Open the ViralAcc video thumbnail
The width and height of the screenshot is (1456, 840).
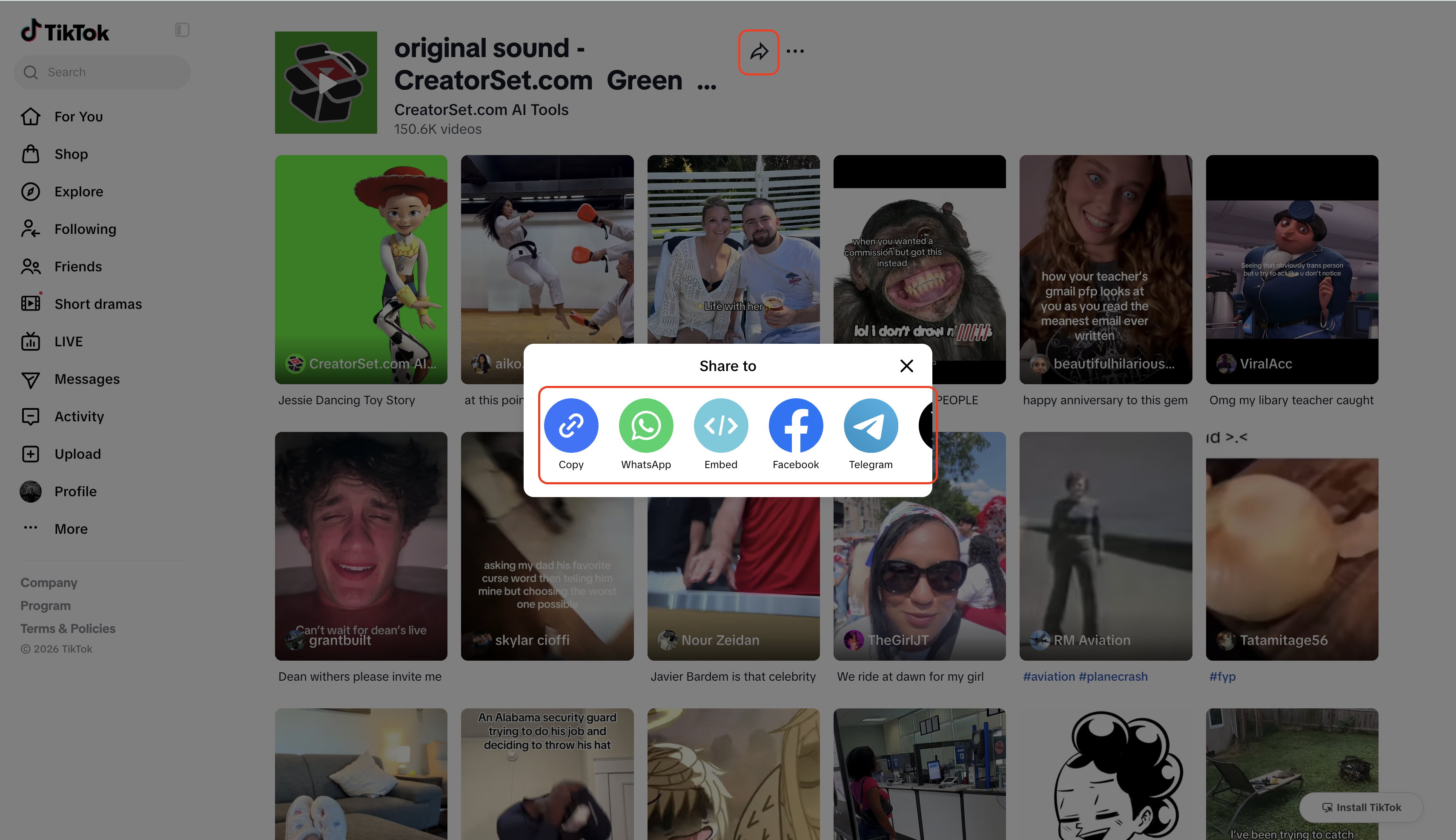[x=1292, y=270]
